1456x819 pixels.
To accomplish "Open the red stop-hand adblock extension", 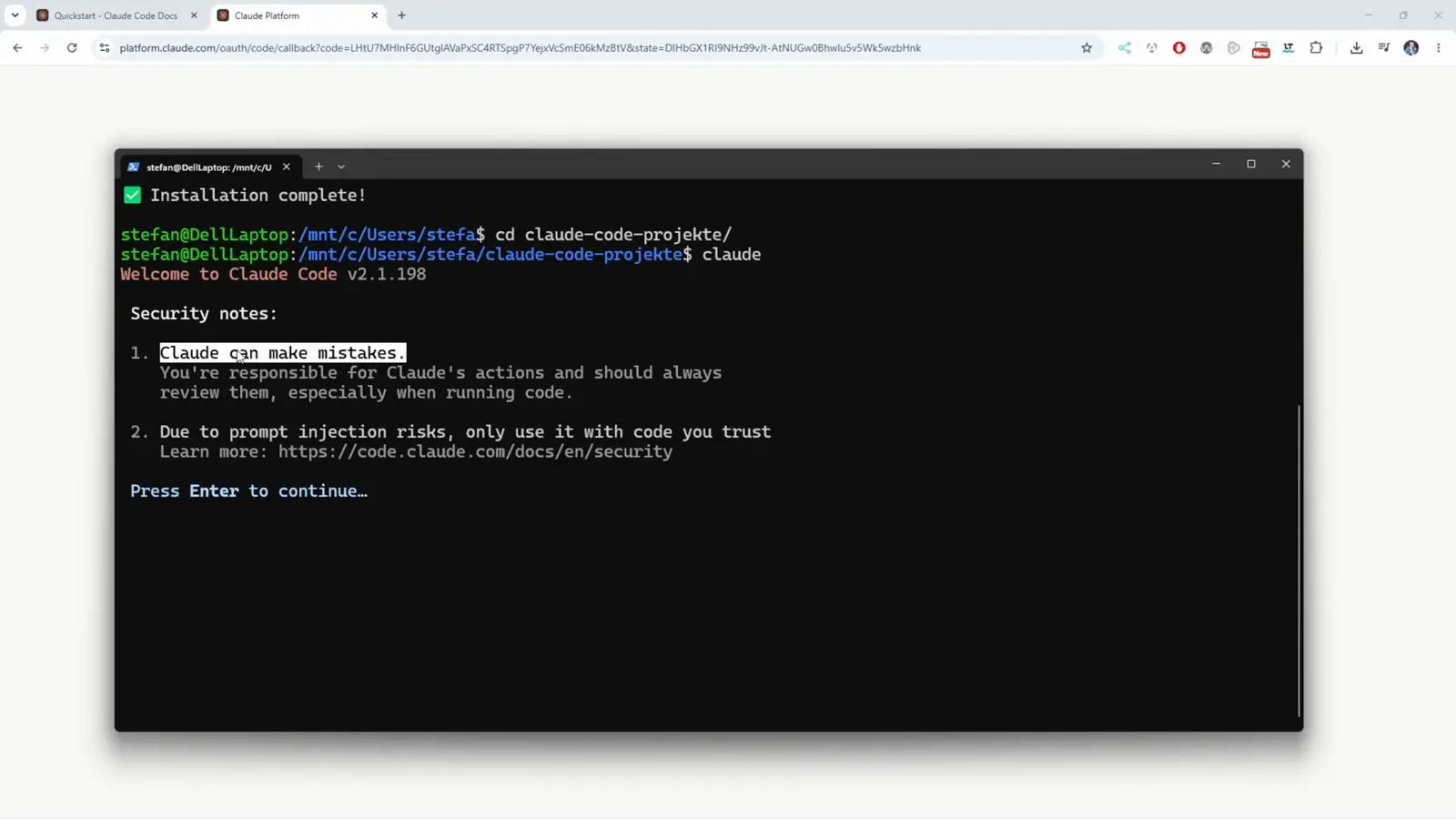I will tap(1179, 48).
